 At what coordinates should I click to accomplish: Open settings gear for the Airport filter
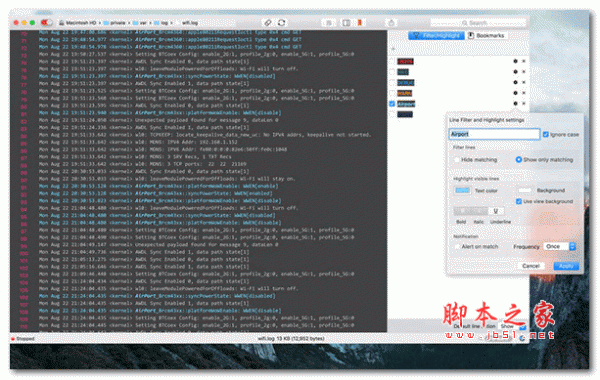point(515,104)
